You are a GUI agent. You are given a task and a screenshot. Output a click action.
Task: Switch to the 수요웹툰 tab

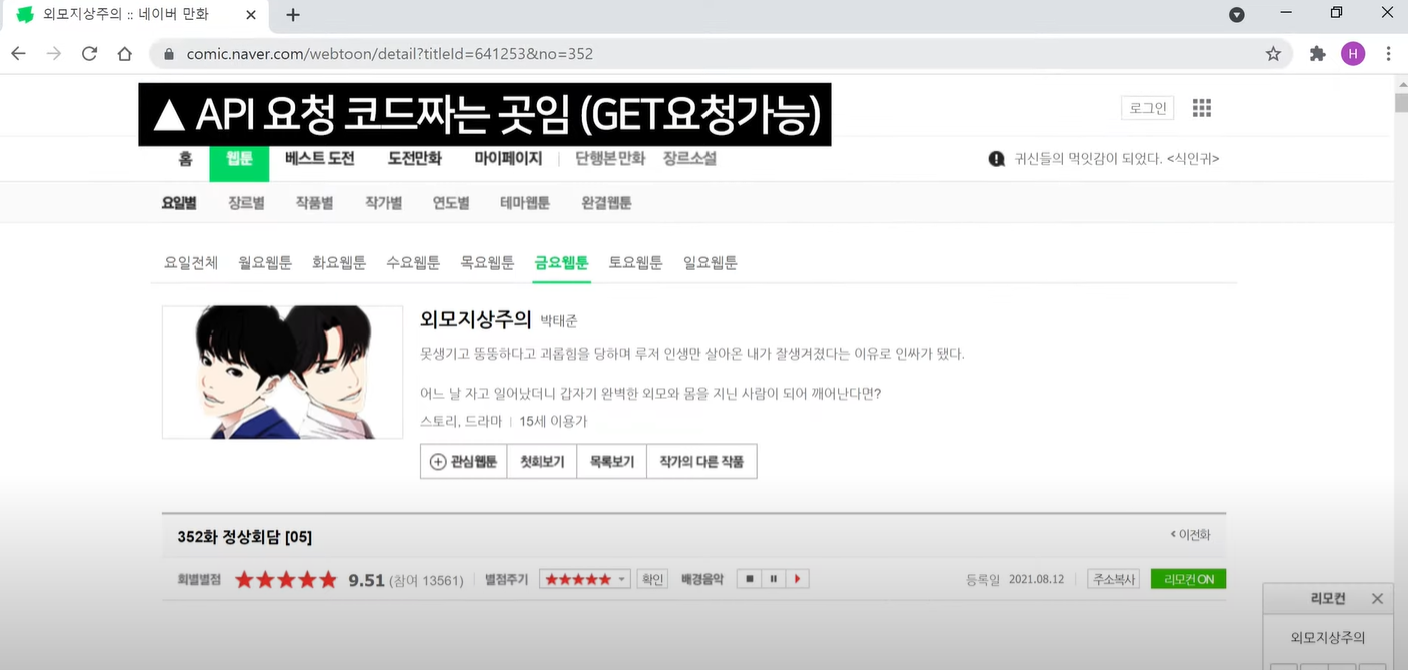(413, 263)
